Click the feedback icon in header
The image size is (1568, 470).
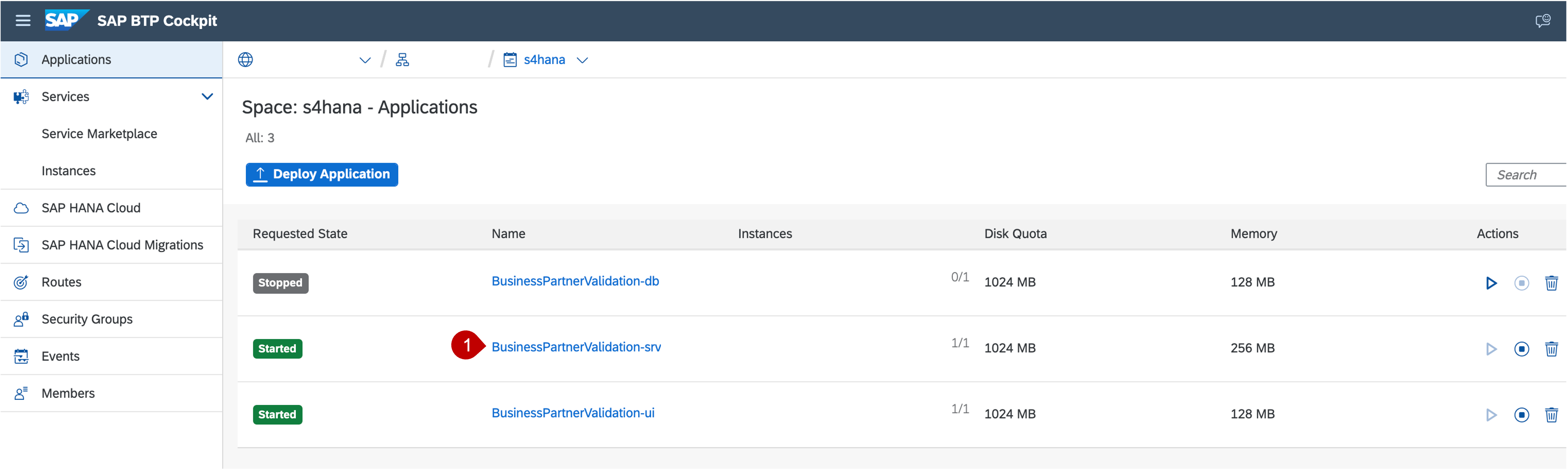click(1542, 21)
